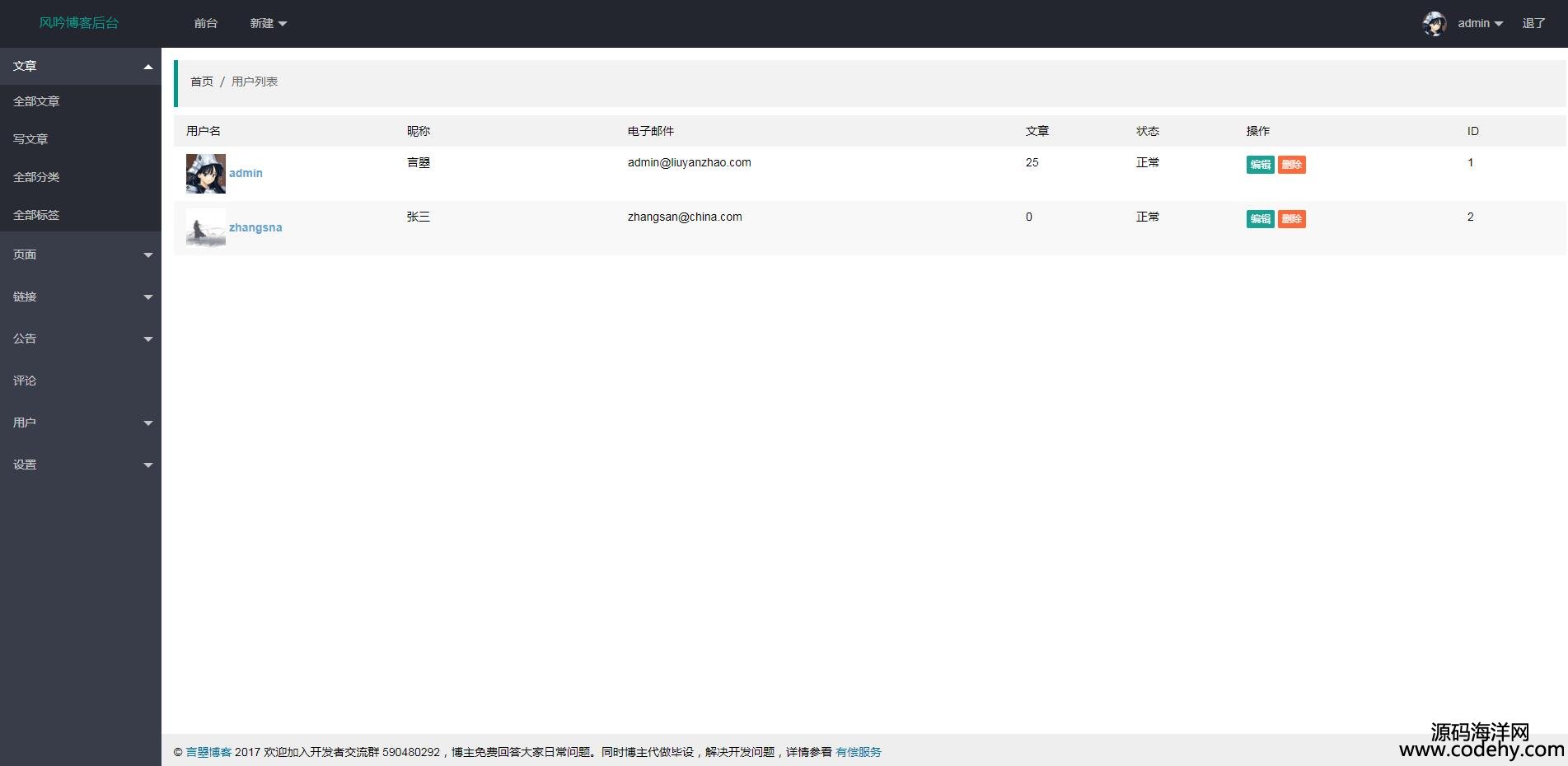Open the admin username link
This screenshot has width=1568, height=766.
point(246,173)
